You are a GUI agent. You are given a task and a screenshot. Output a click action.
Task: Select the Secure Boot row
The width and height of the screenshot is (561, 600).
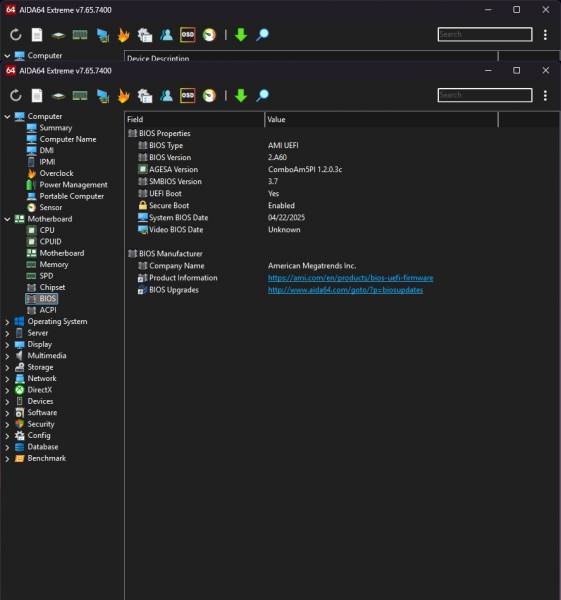pos(311,205)
